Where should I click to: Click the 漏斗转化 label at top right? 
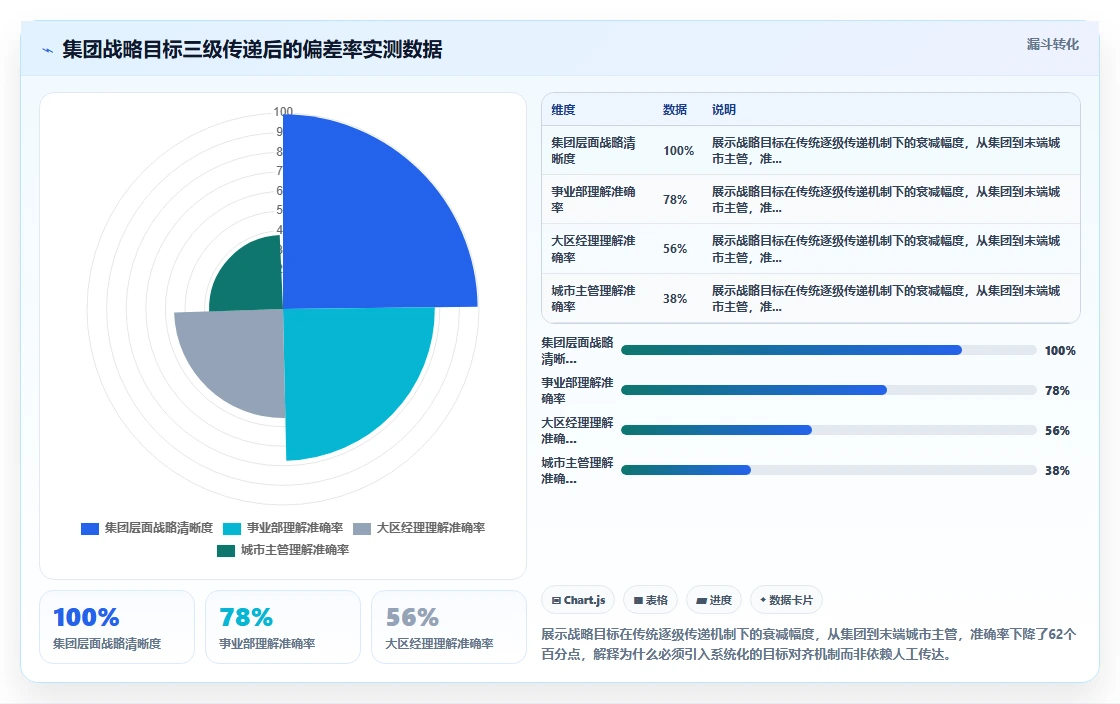1052,44
